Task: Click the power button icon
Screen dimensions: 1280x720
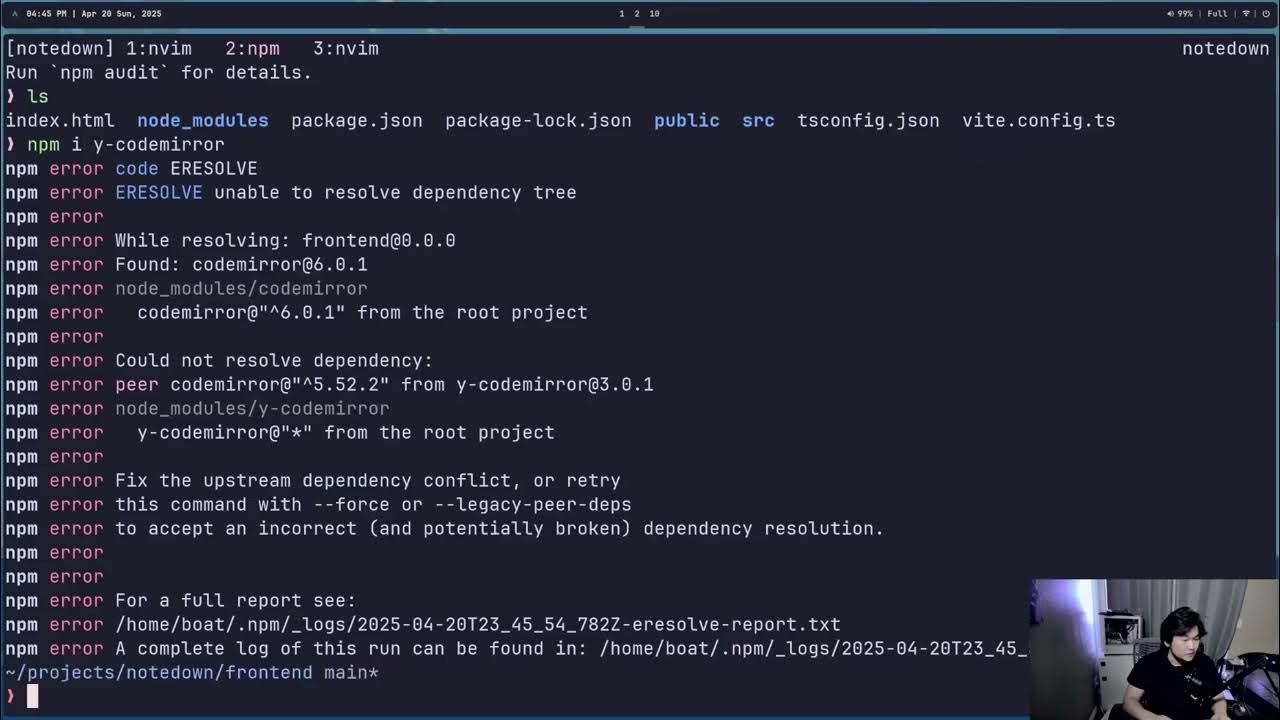Action: (1264, 14)
